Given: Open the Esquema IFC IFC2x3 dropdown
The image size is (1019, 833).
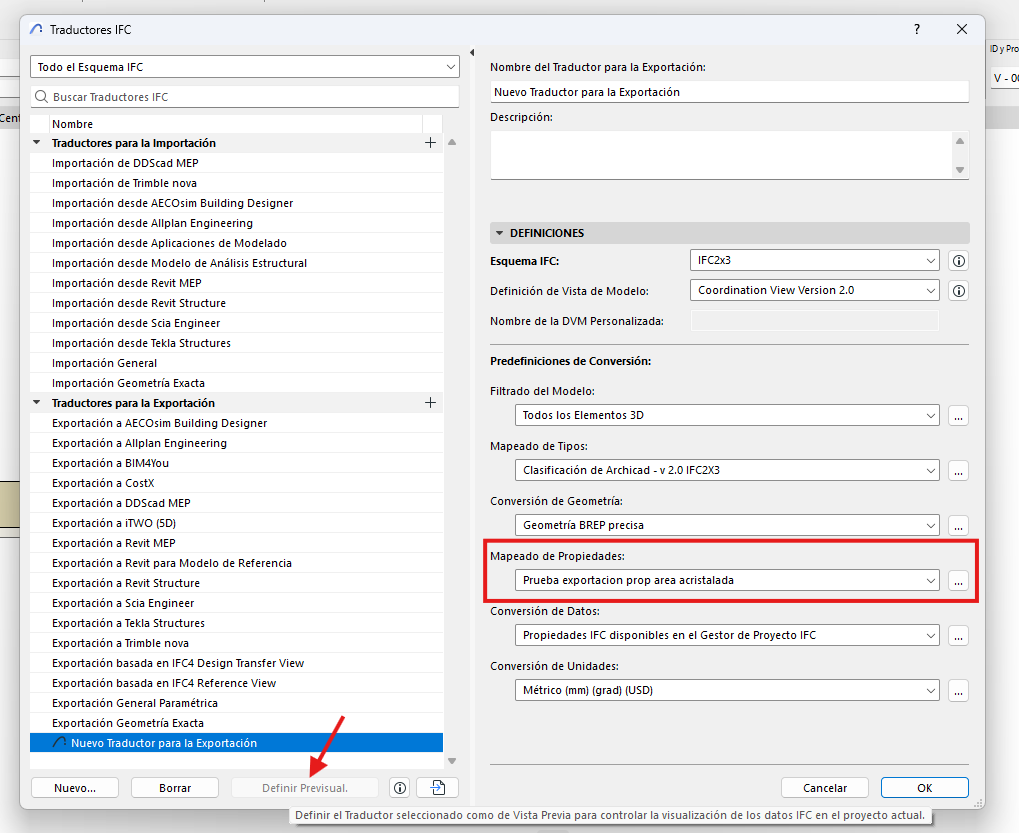Looking at the screenshot, I should click(815, 261).
